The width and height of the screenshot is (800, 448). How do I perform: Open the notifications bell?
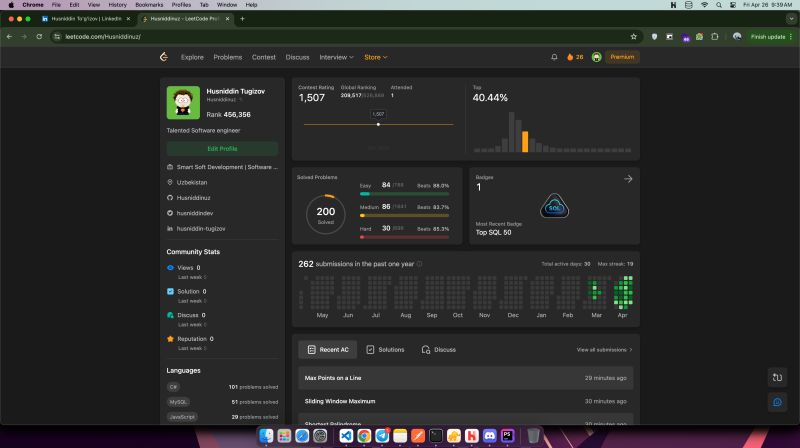554,57
